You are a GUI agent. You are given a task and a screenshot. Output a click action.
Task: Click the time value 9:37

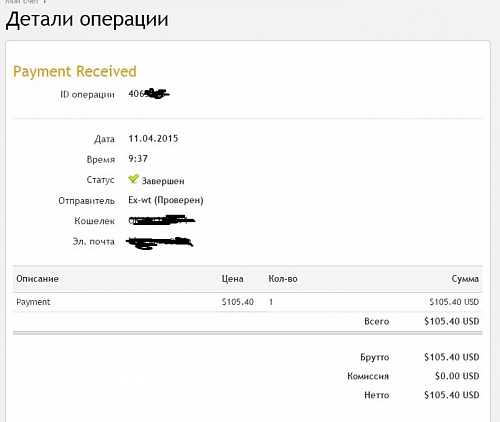pyautogui.click(x=138, y=159)
